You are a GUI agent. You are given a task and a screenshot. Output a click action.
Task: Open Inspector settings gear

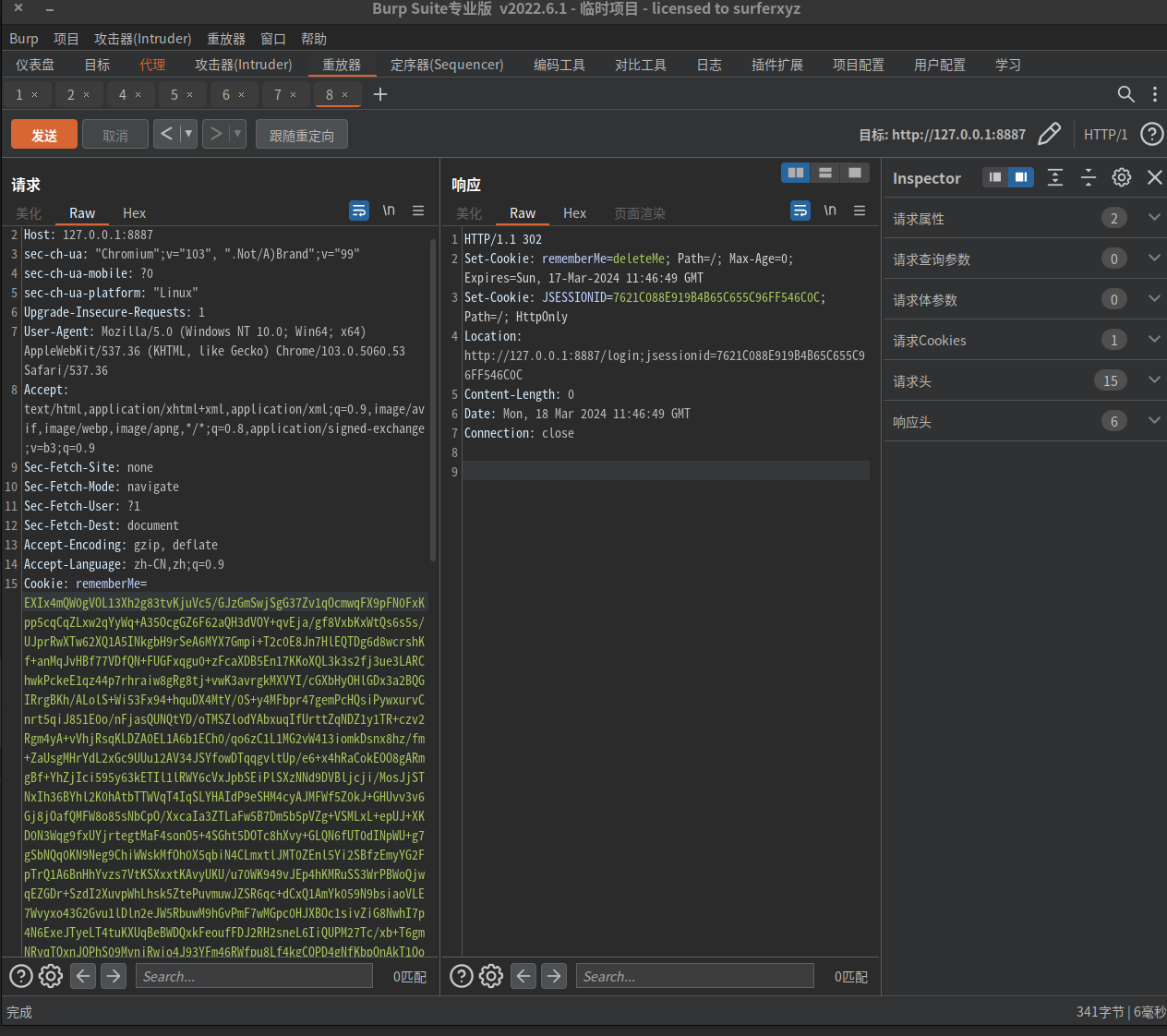tap(1121, 177)
